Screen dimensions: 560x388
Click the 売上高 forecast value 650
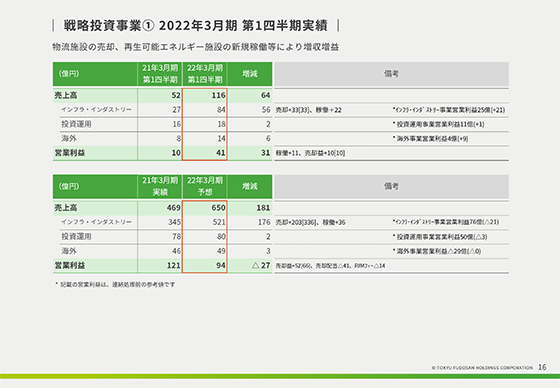click(218, 208)
